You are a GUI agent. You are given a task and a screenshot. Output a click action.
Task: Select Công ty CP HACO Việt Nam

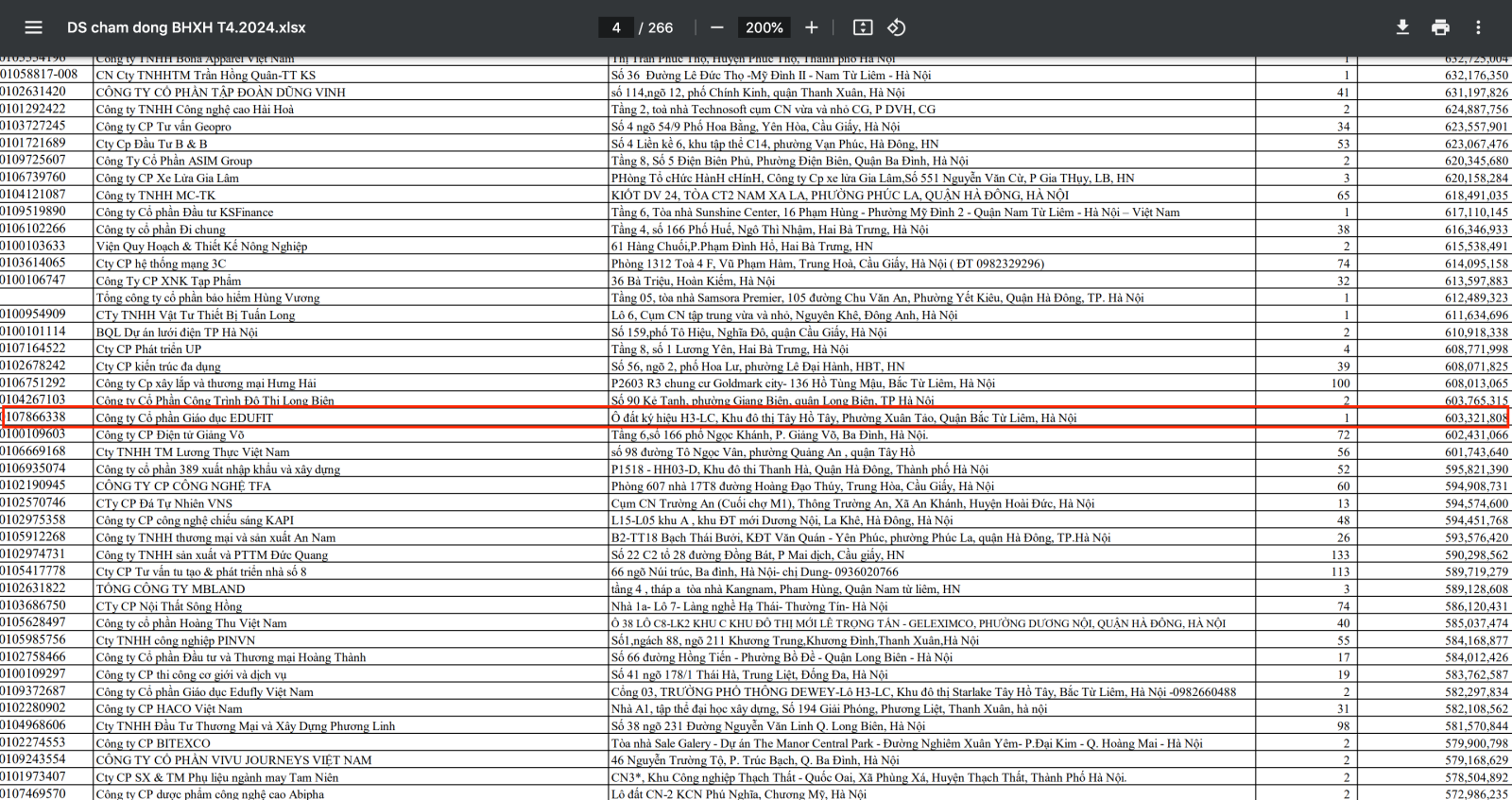[x=169, y=709]
